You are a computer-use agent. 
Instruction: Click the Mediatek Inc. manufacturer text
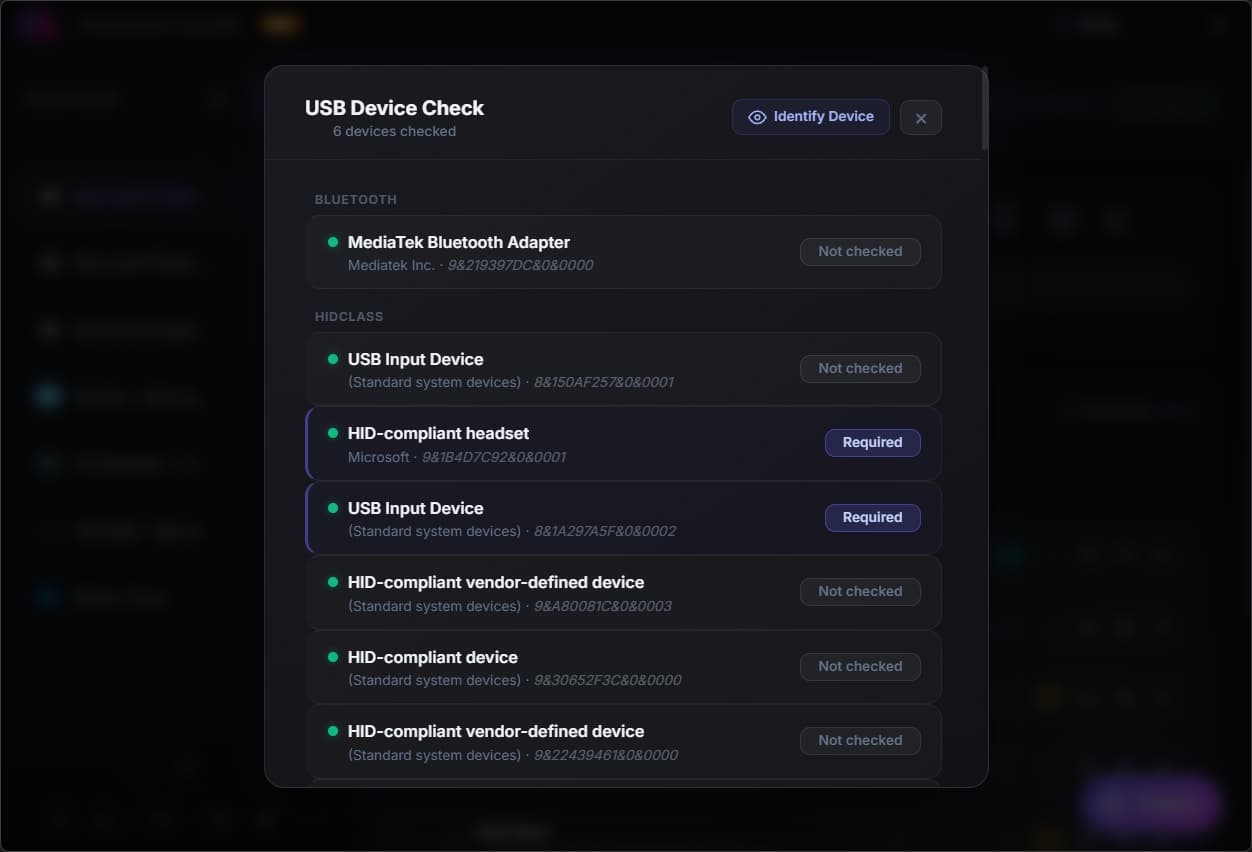(391, 265)
